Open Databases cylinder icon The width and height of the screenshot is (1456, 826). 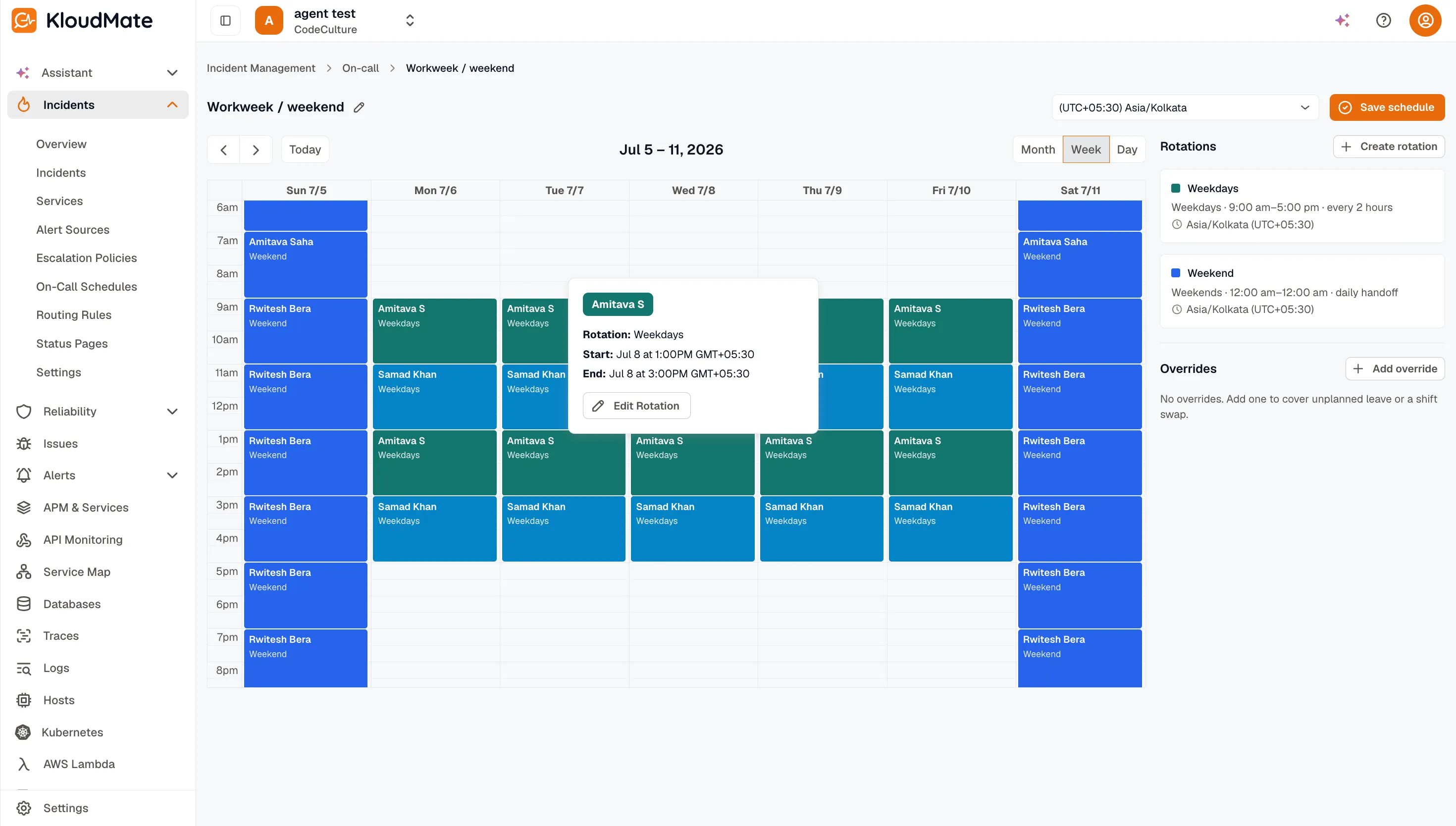coord(24,604)
